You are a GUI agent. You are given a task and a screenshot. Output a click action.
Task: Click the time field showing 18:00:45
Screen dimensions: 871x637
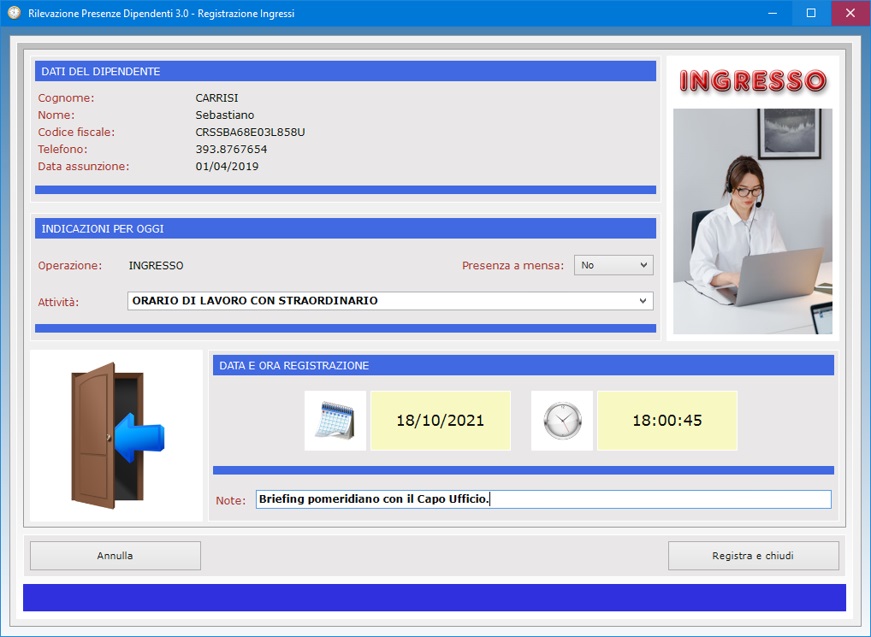[667, 420]
